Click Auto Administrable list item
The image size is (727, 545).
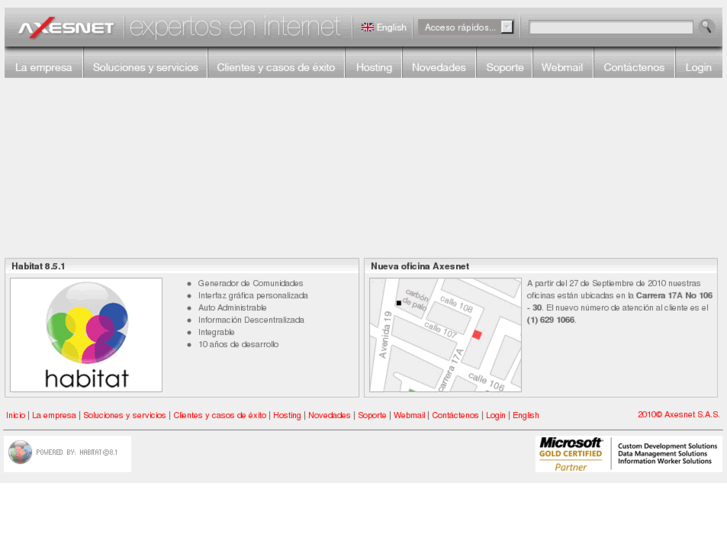[232, 308]
